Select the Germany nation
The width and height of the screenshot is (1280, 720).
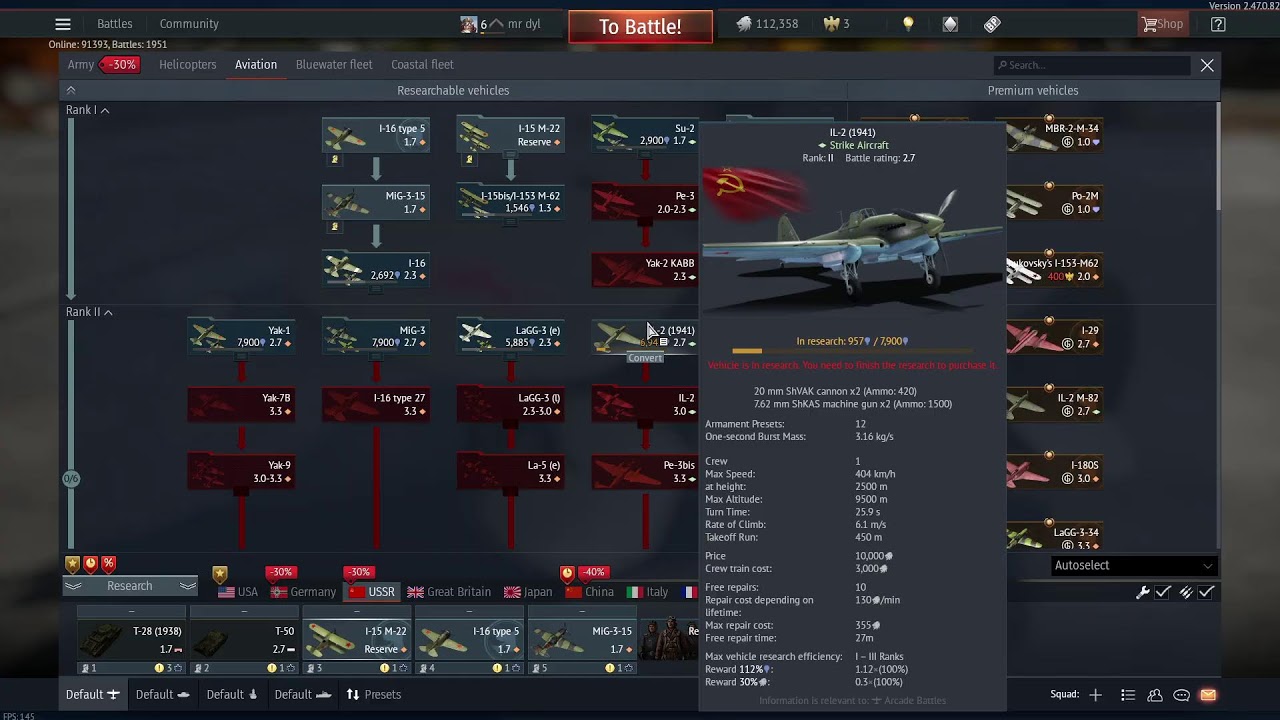pyautogui.click(x=303, y=592)
